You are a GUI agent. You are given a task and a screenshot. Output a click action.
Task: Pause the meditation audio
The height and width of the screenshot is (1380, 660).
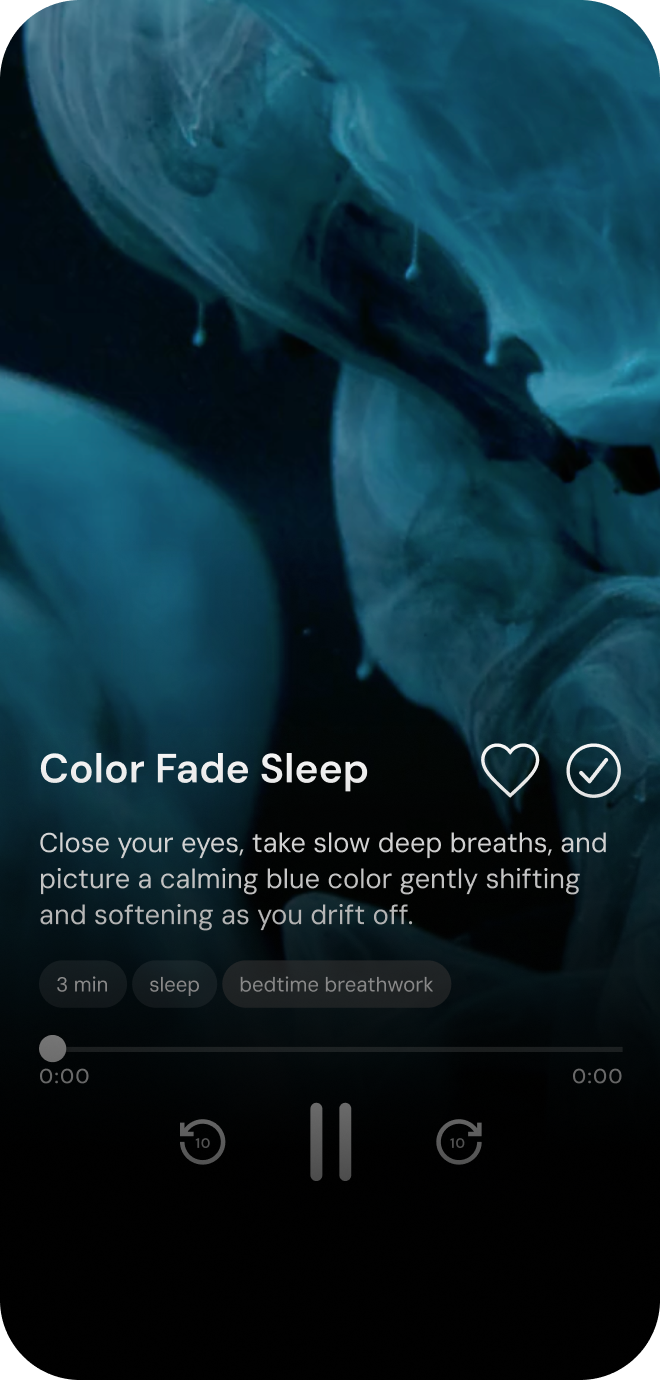331,1142
